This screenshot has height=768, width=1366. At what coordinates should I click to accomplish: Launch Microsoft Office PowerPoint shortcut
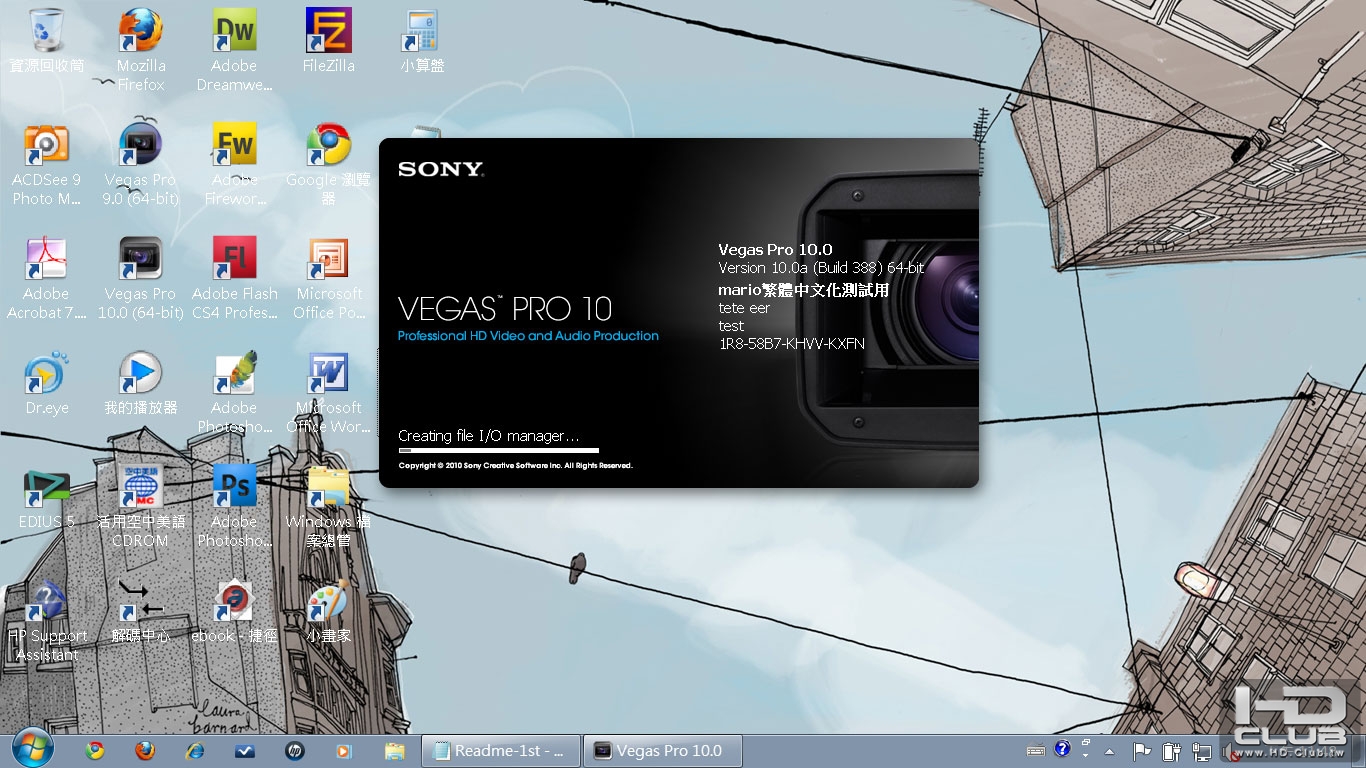[328, 259]
